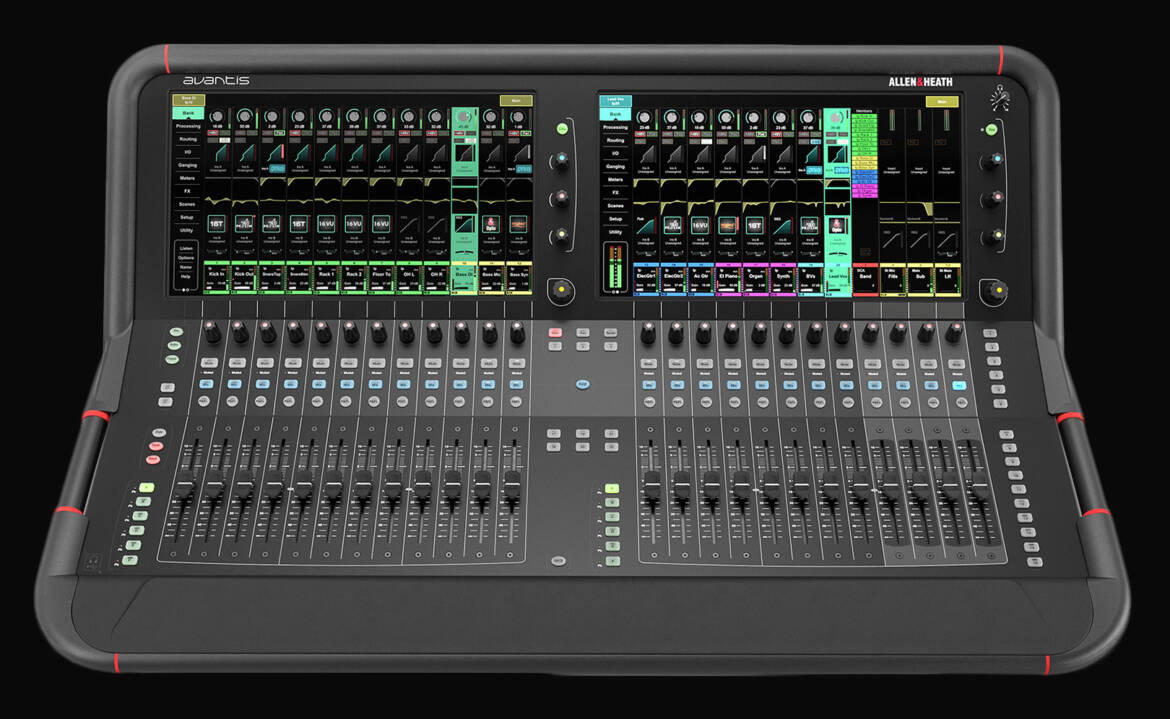Viewport: 1170px width, 719px height.
Task: Tap Help on the left screen
Action: click(x=186, y=277)
